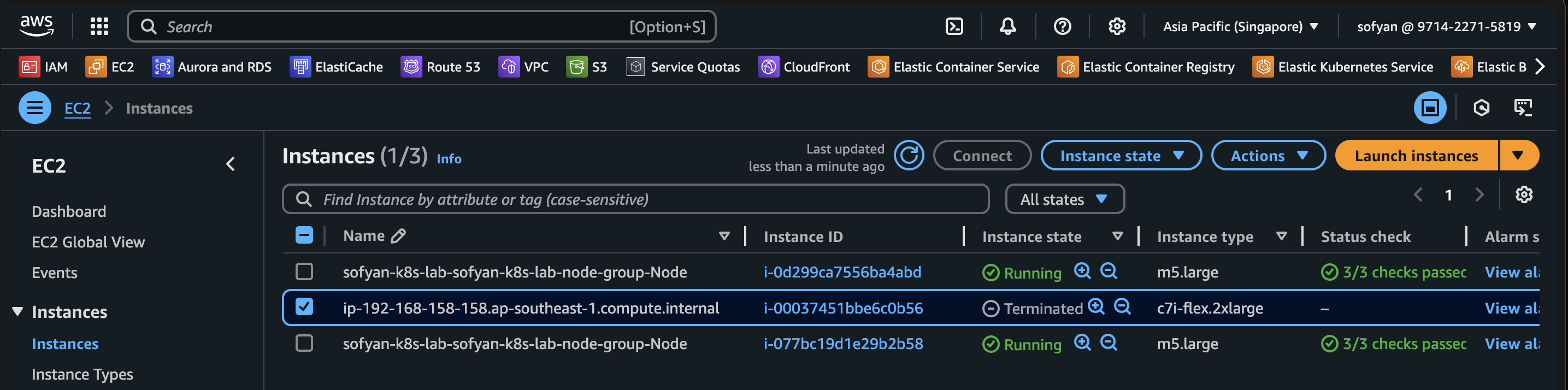This screenshot has height=390, width=1568.
Task: Toggle the blue split-panel view icon
Action: point(1430,108)
